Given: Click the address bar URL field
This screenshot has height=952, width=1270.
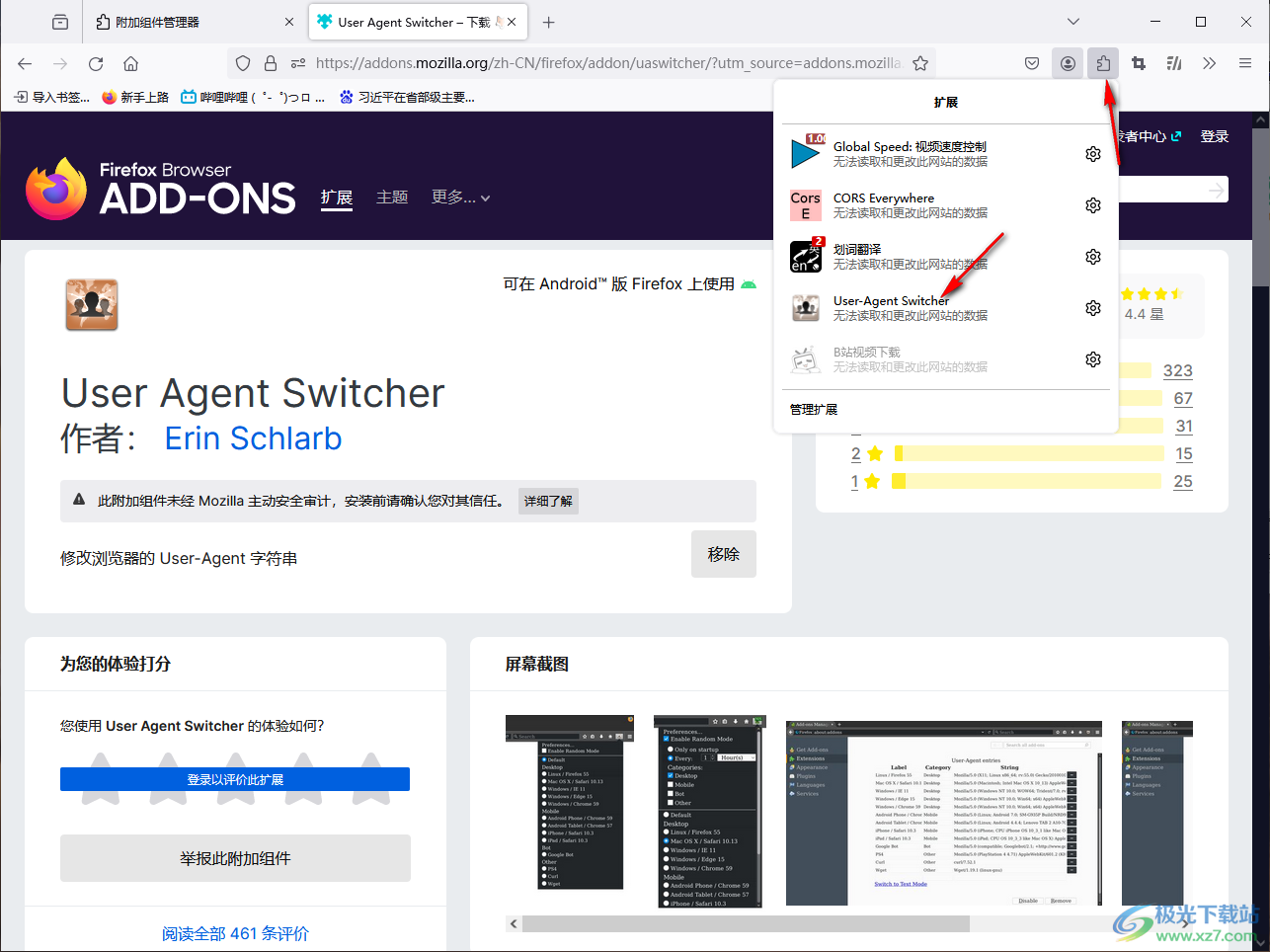Looking at the screenshot, I should [607, 63].
